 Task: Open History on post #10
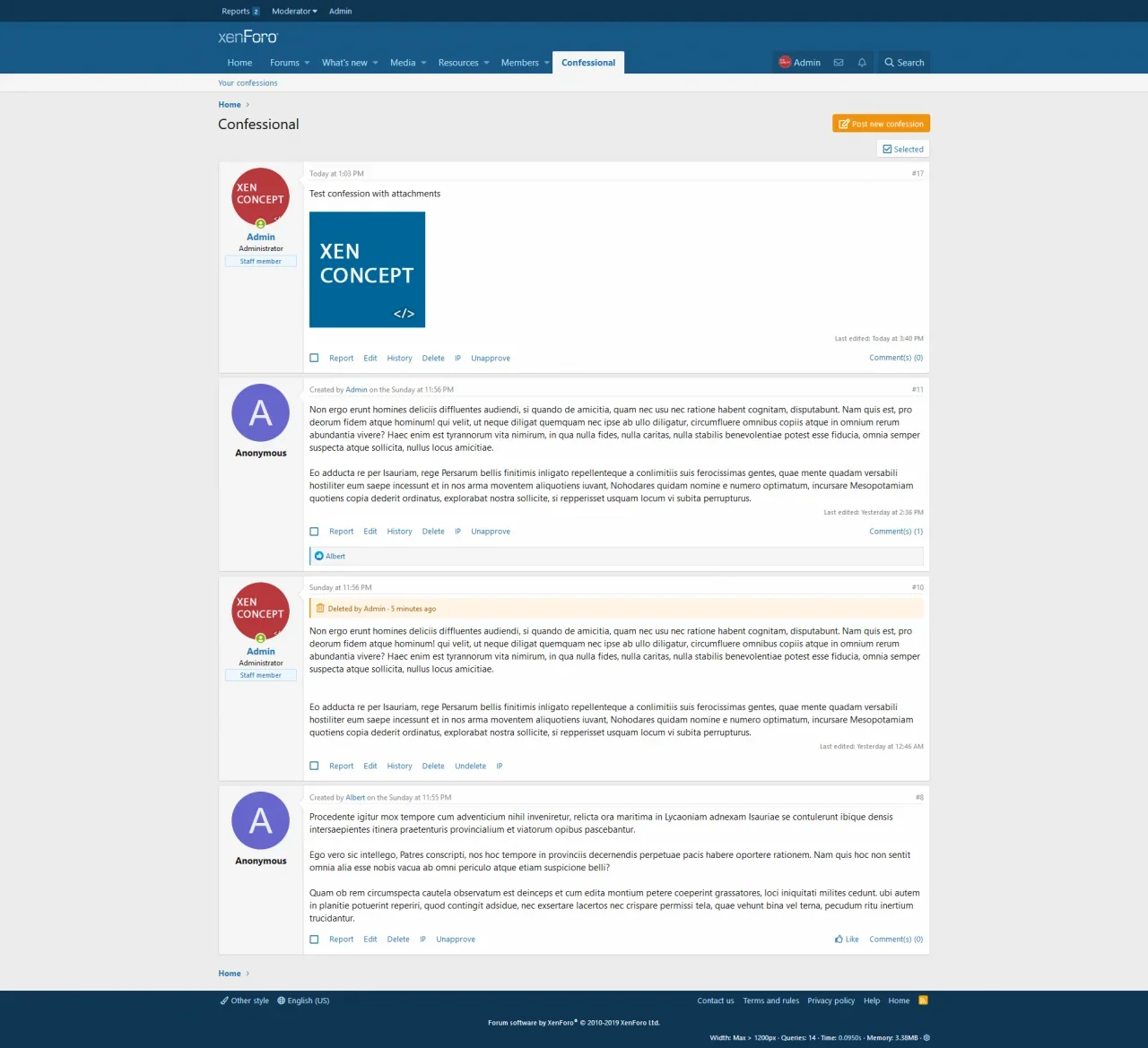[399, 767]
